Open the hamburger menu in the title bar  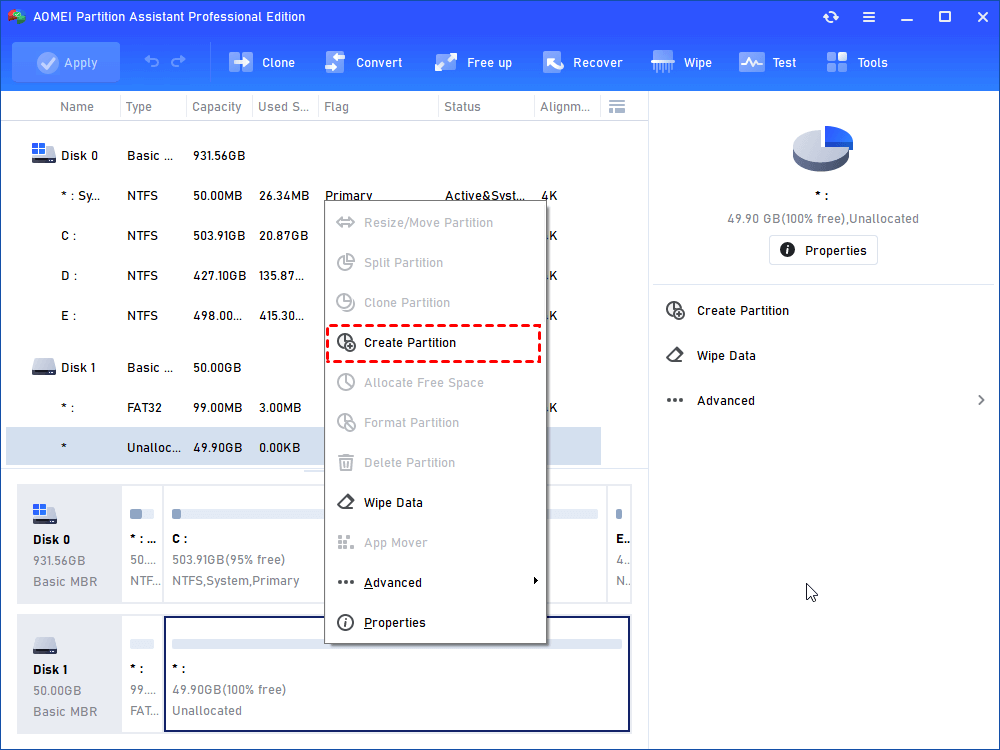(869, 17)
